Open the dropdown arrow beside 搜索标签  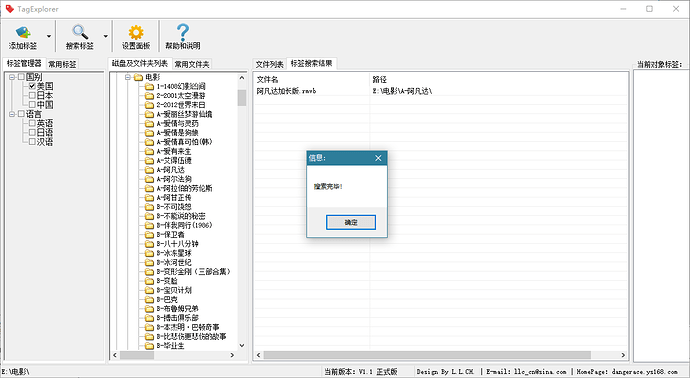click(106, 37)
